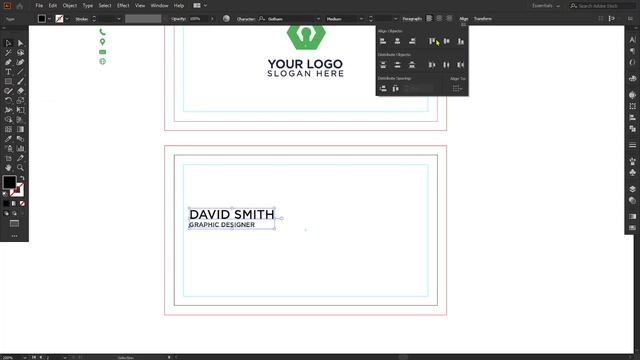This screenshot has width=640, height=360.
Task: Click Horizontal Align Left in Align panel
Action: (x=383, y=41)
